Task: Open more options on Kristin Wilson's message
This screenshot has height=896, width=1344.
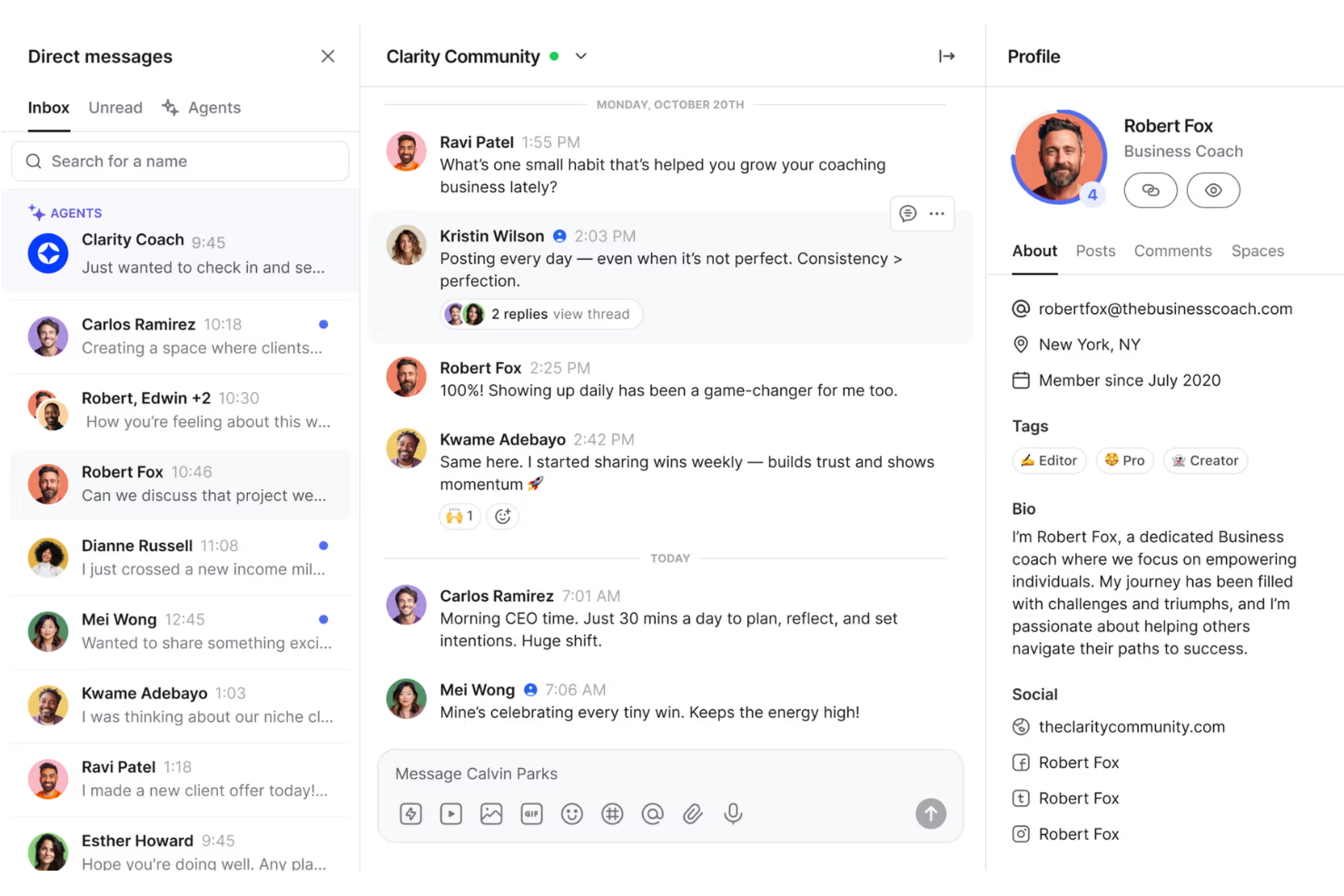Action: [x=936, y=213]
